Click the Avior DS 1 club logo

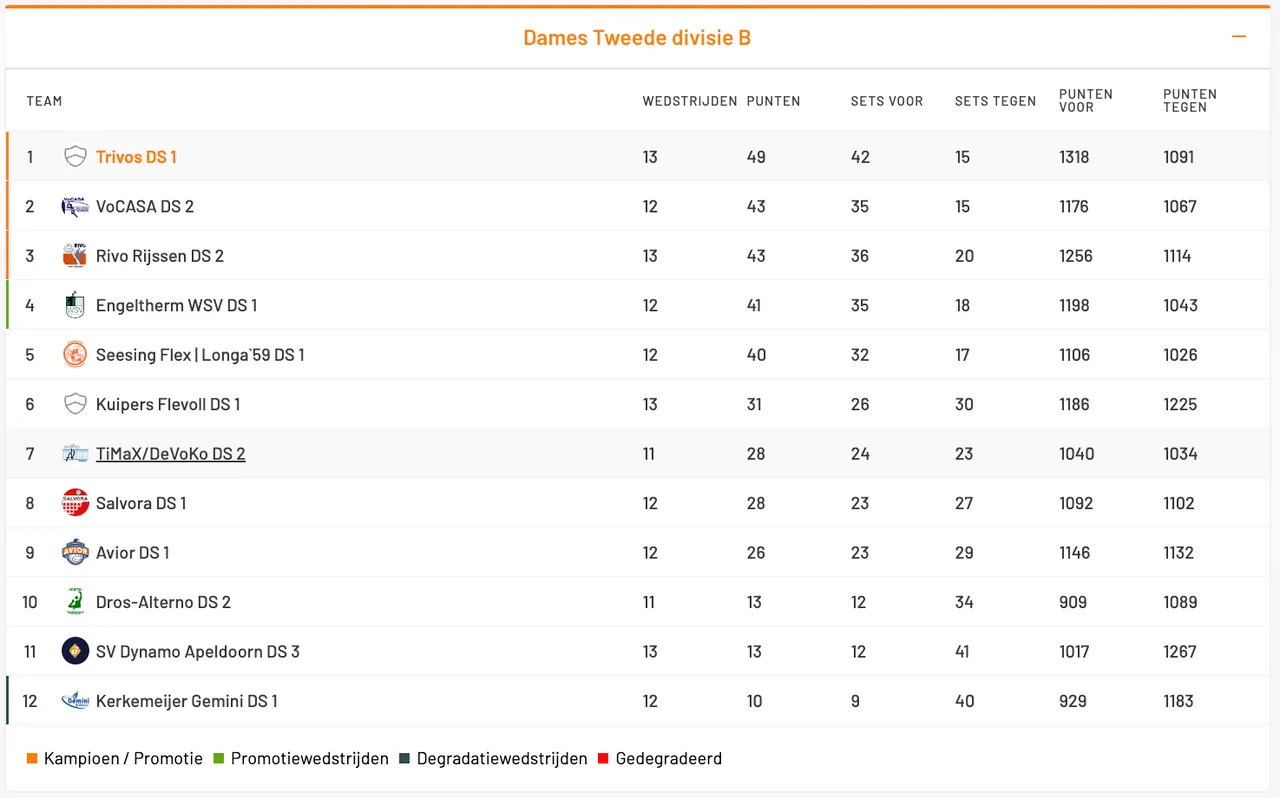[x=75, y=553]
